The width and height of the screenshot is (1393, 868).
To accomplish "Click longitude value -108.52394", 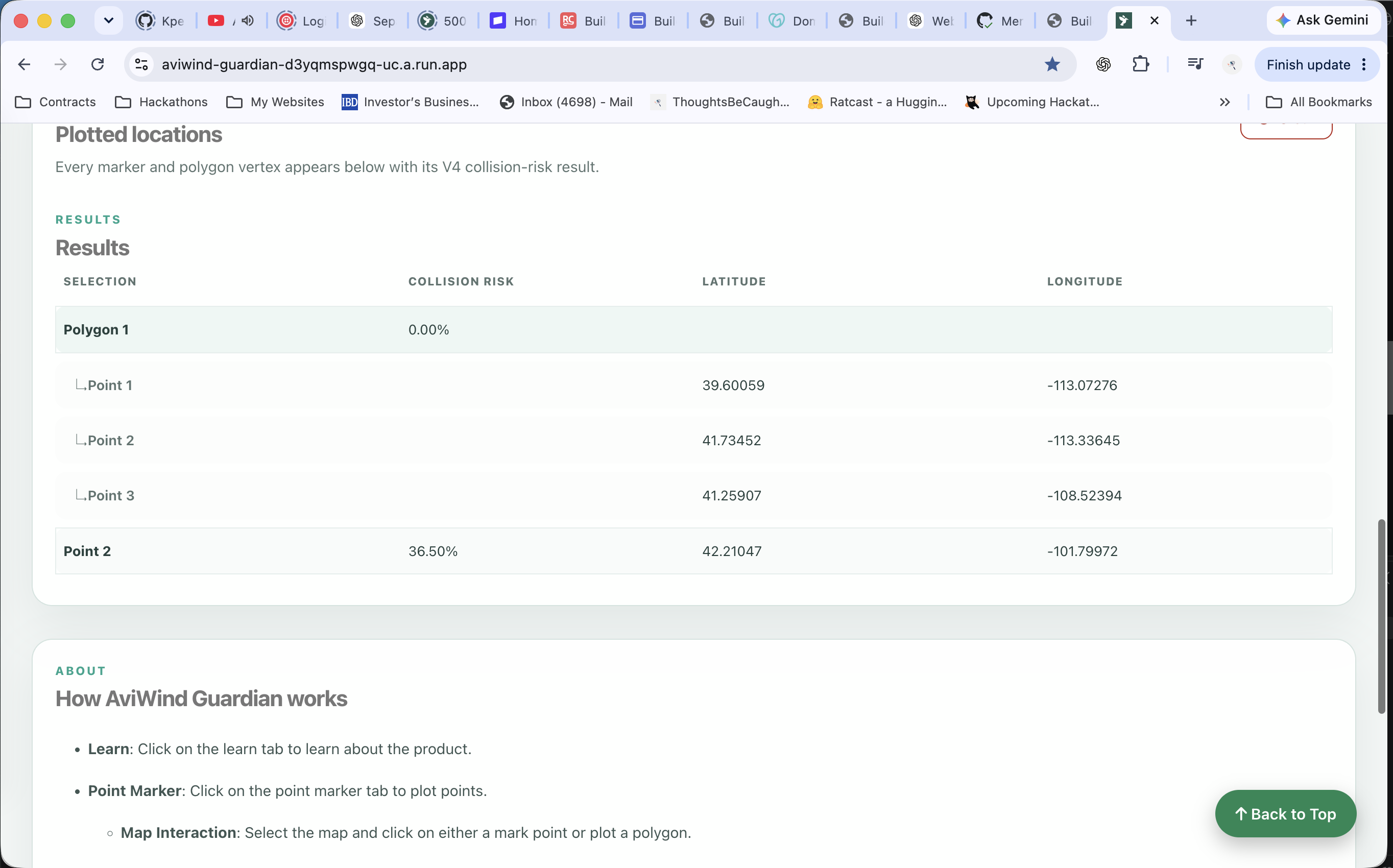I will click(1084, 495).
